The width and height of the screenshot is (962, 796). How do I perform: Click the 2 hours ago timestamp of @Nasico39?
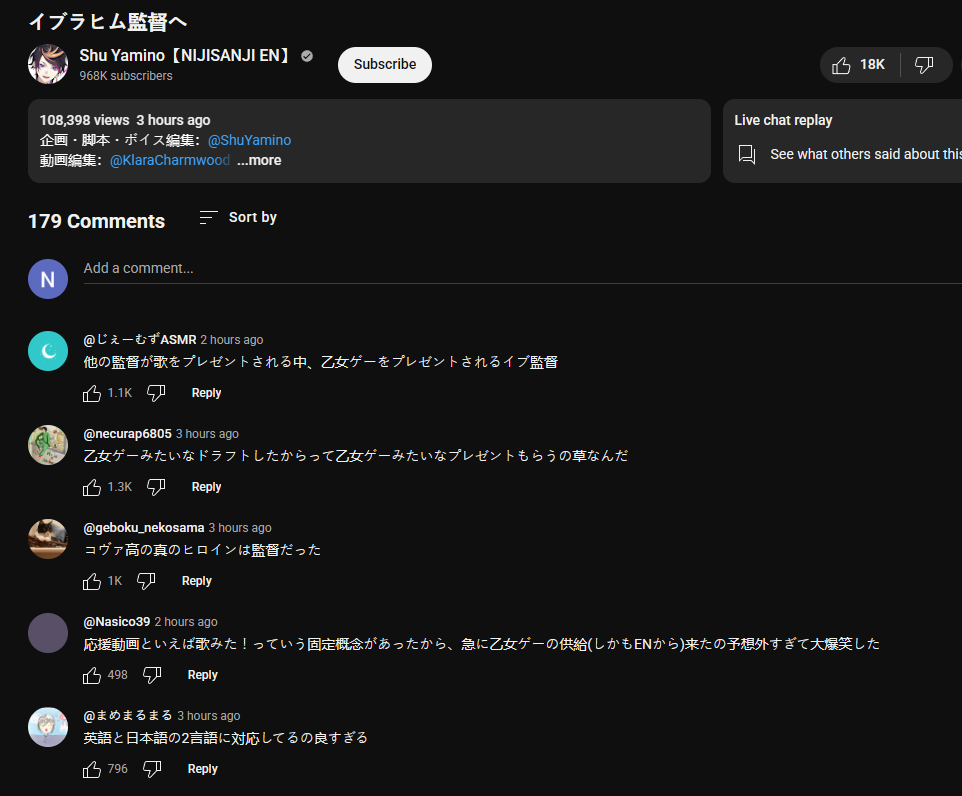tap(186, 621)
